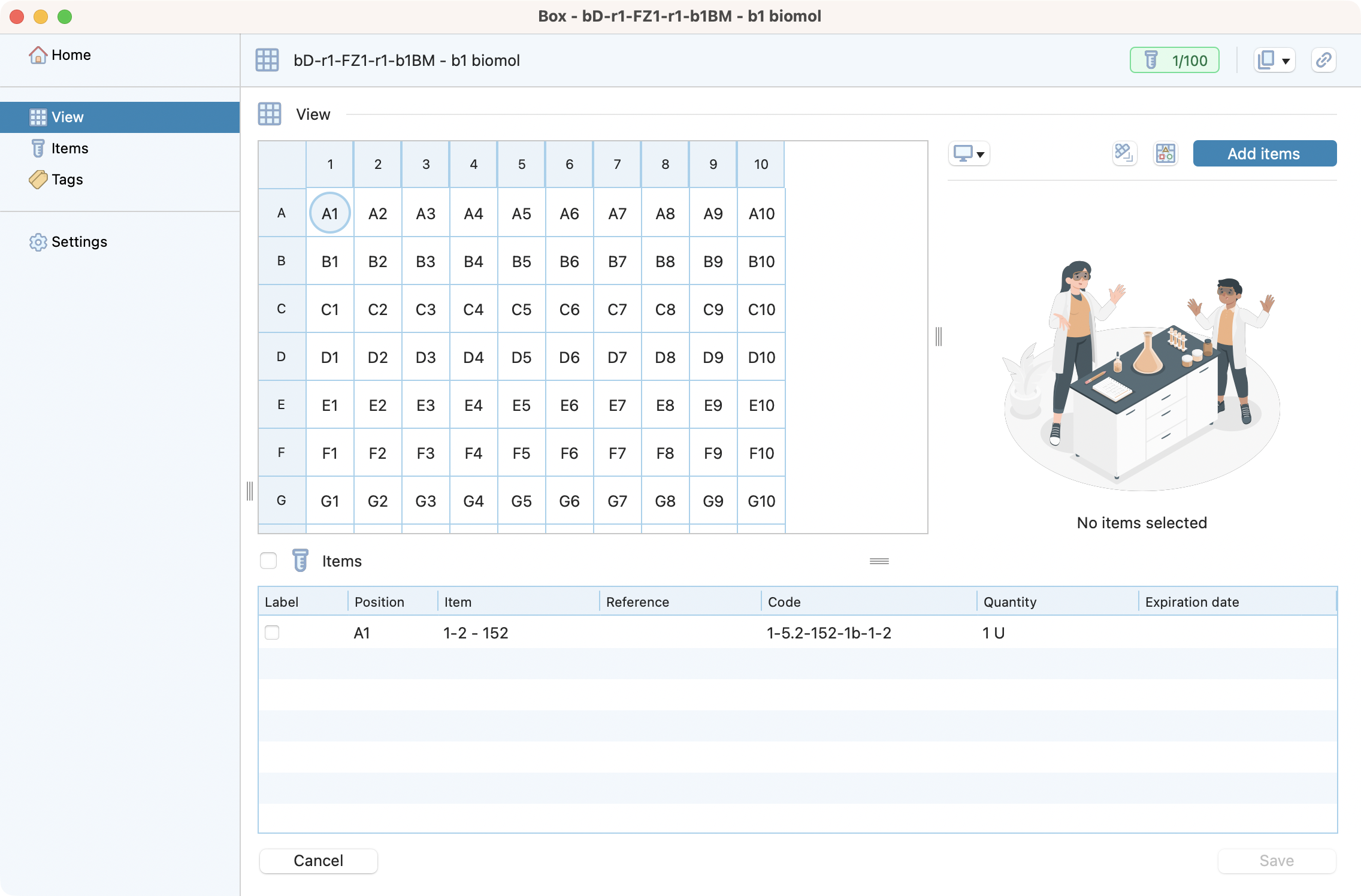Switch to the Items sidebar tab
The height and width of the screenshot is (896, 1361).
[x=69, y=149]
